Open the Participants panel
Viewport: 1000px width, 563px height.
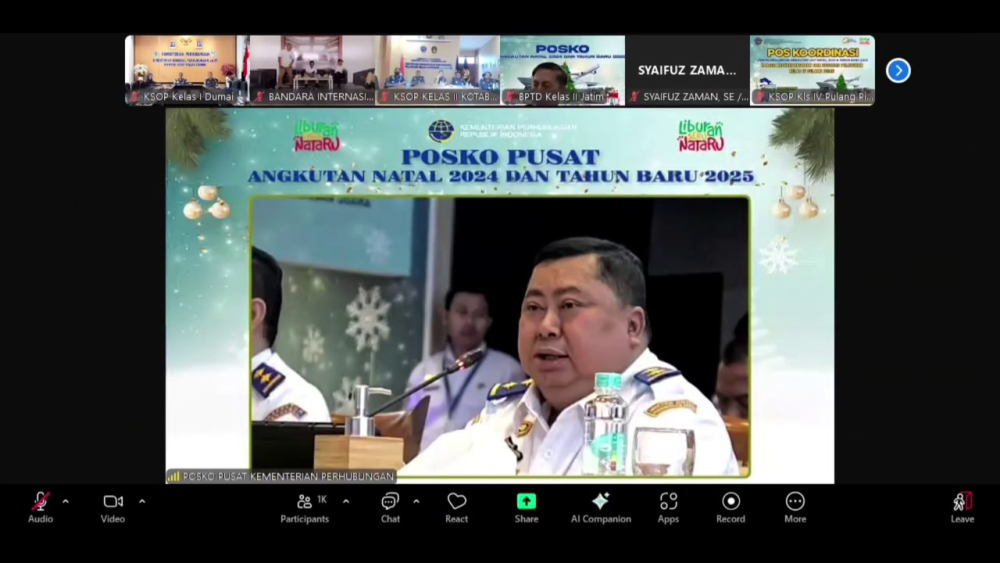pos(305,508)
